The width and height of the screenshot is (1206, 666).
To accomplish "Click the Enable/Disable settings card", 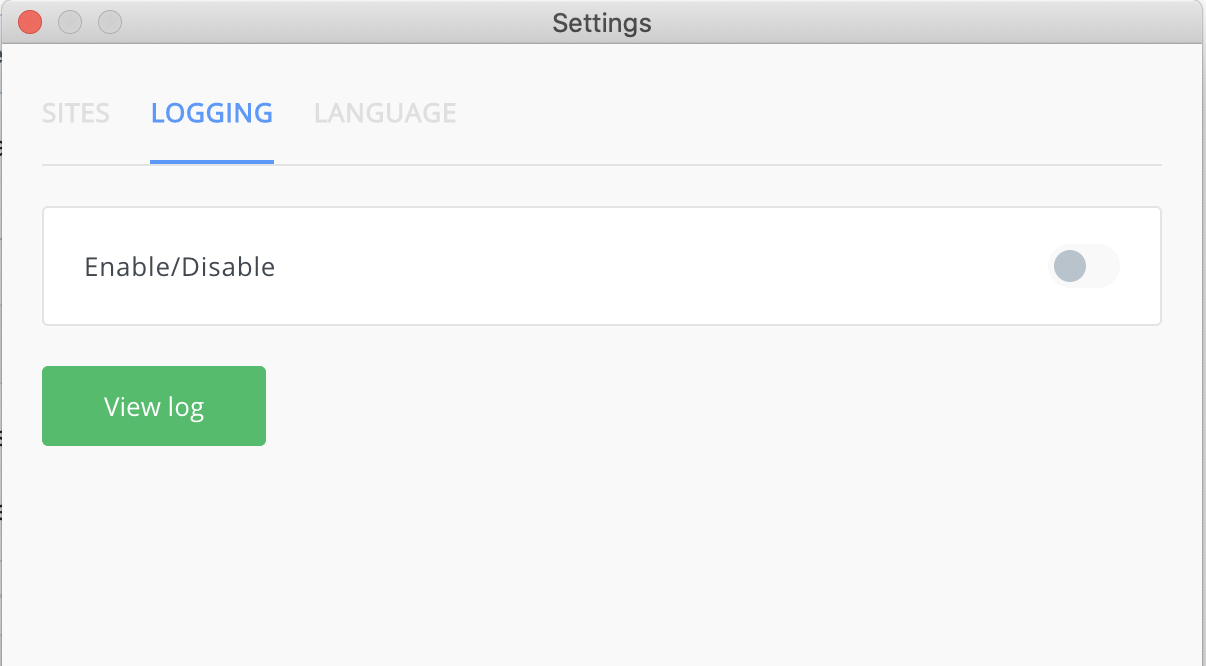I will tap(601, 266).
